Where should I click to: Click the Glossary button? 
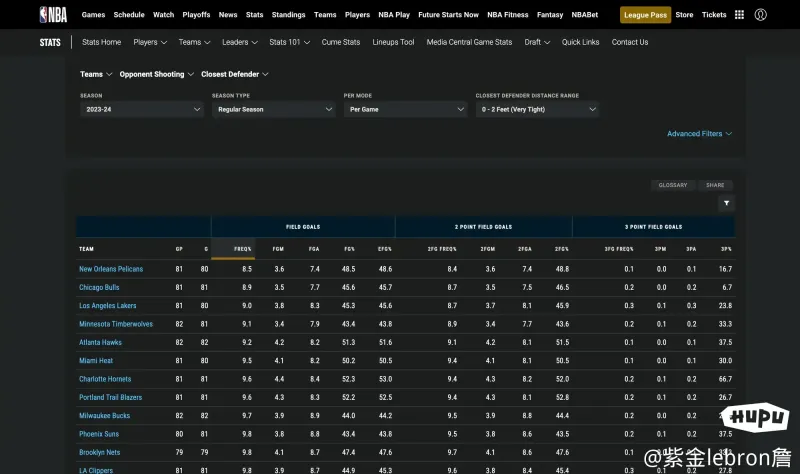(673, 185)
